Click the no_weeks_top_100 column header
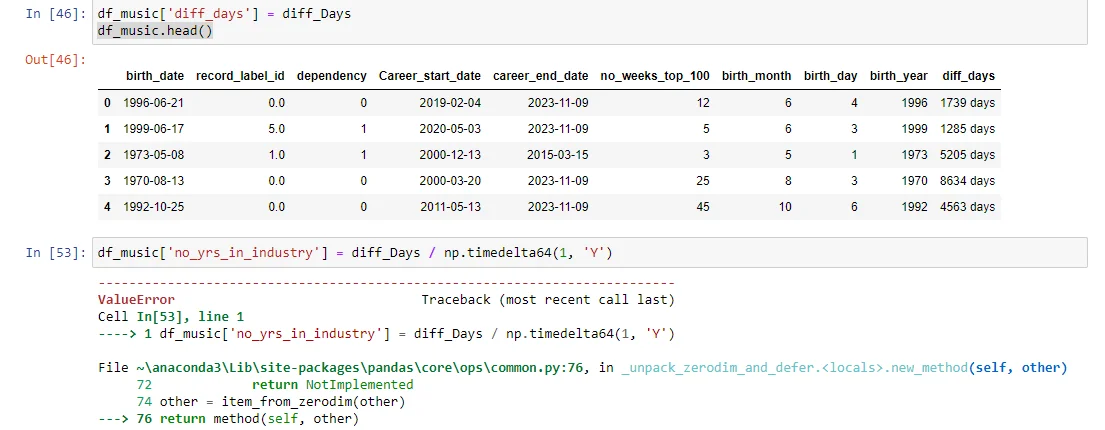Screen dimensions: 1105x430 pos(654,76)
